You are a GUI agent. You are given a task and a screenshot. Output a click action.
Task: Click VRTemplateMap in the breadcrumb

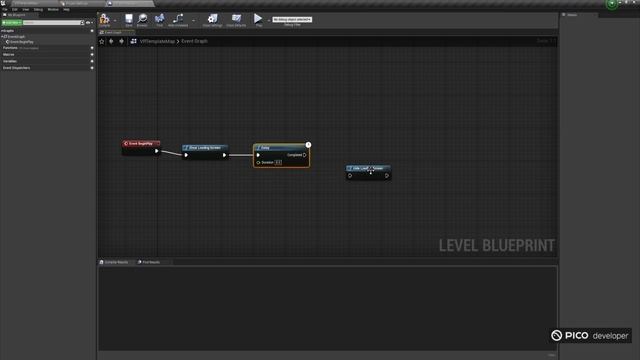point(157,41)
